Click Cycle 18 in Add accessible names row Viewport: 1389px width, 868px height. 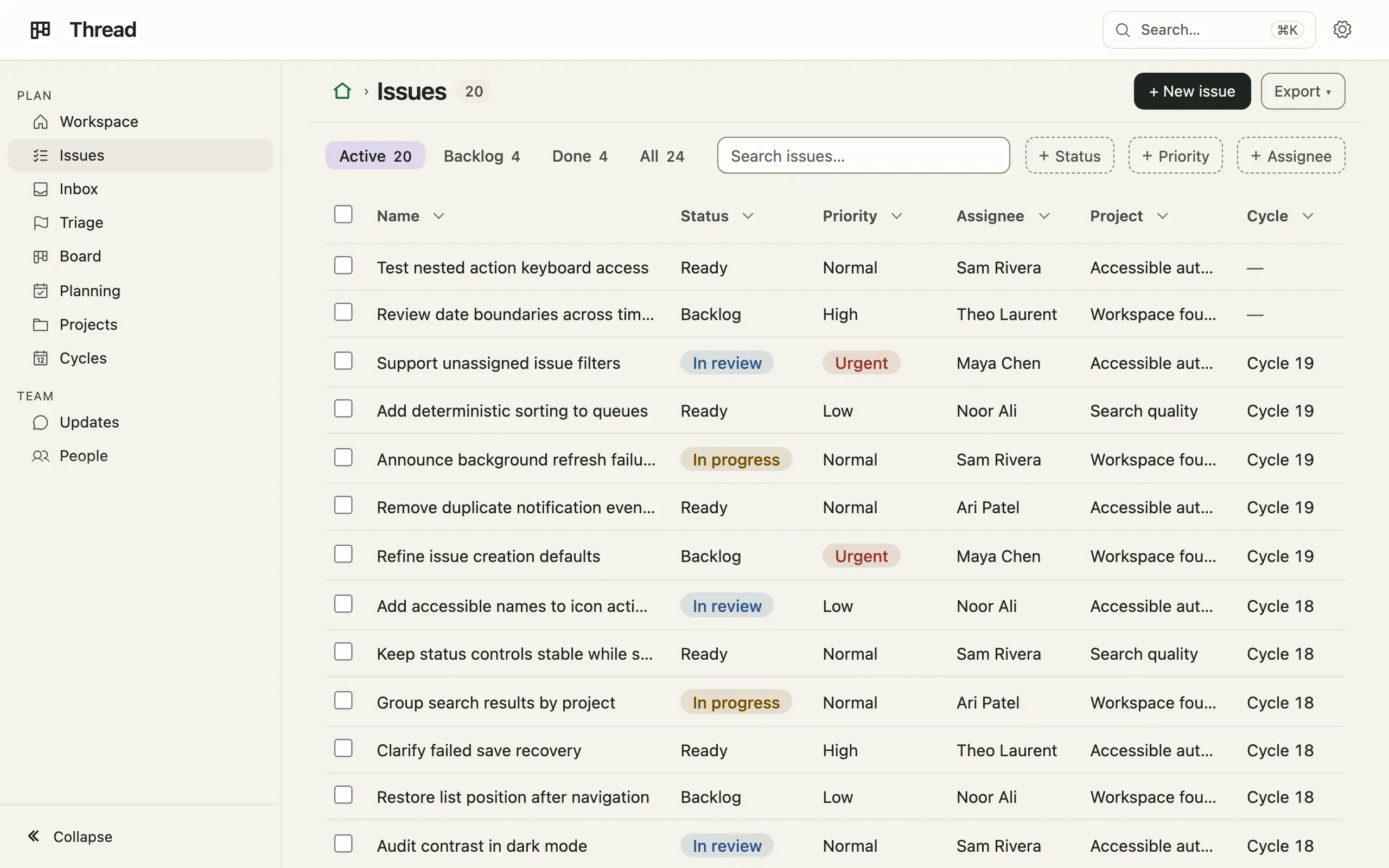[1280, 606]
